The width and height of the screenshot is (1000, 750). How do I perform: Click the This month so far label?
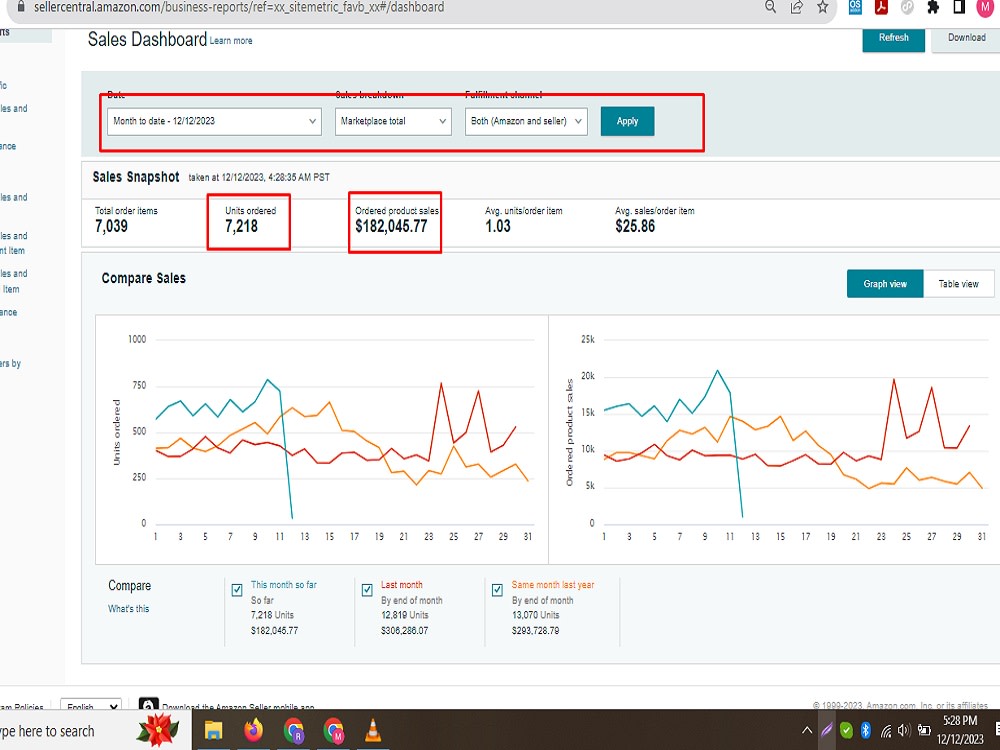[283, 585]
